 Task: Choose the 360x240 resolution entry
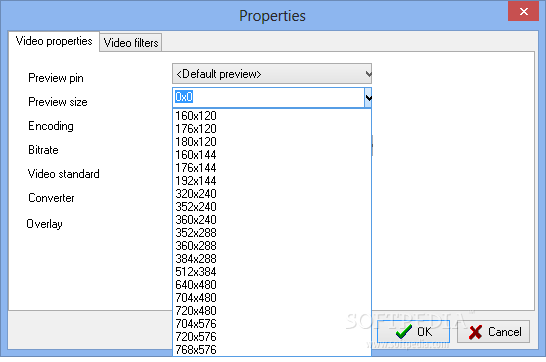tap(272, 220)
